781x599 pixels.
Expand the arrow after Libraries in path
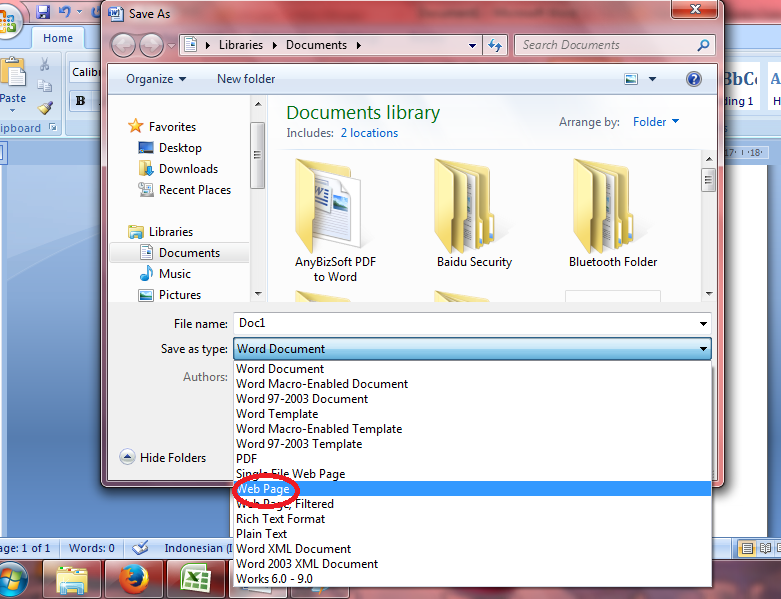(274, 45)
